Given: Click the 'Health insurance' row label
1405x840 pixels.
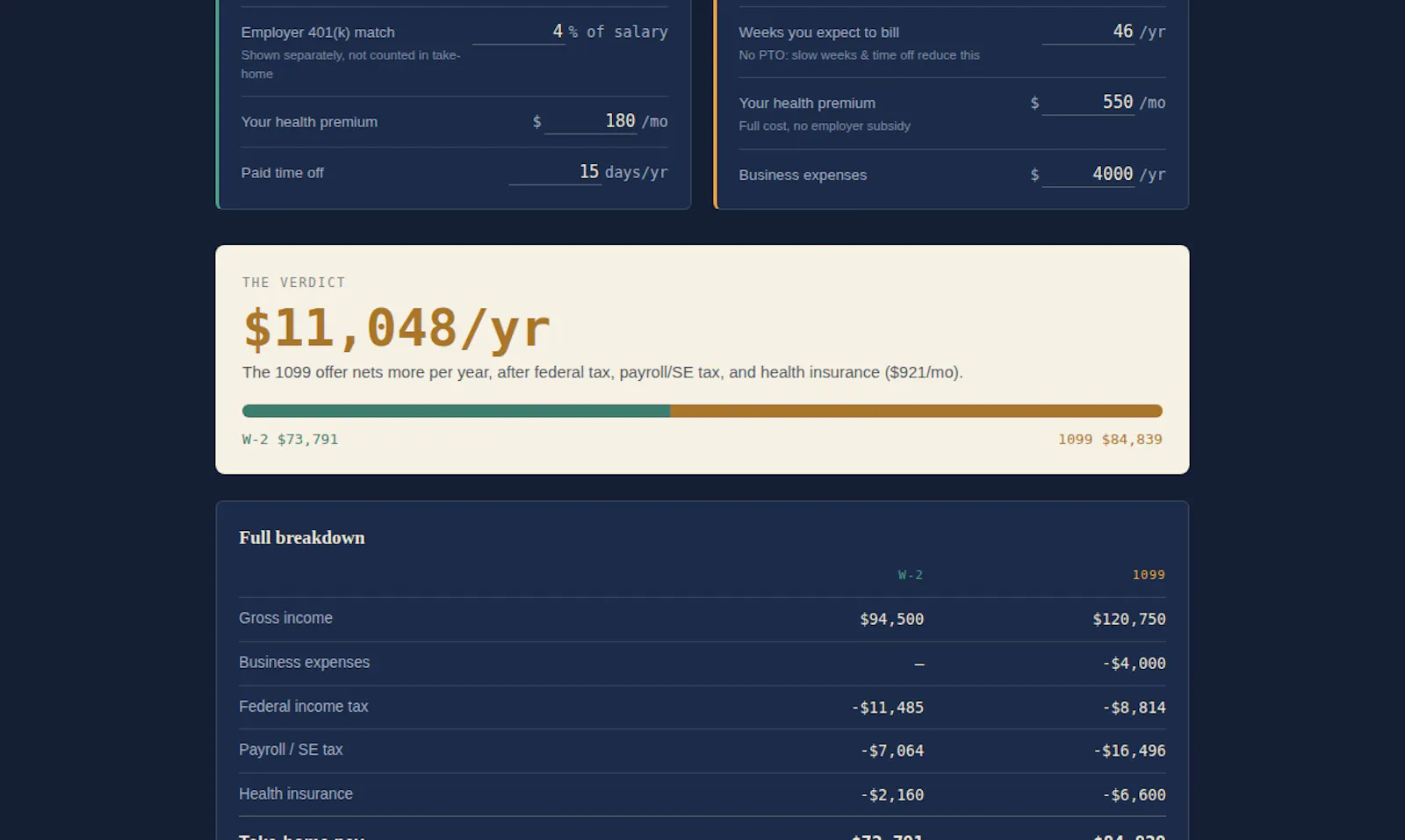Looking at the screenshot, I should (296, 793).
